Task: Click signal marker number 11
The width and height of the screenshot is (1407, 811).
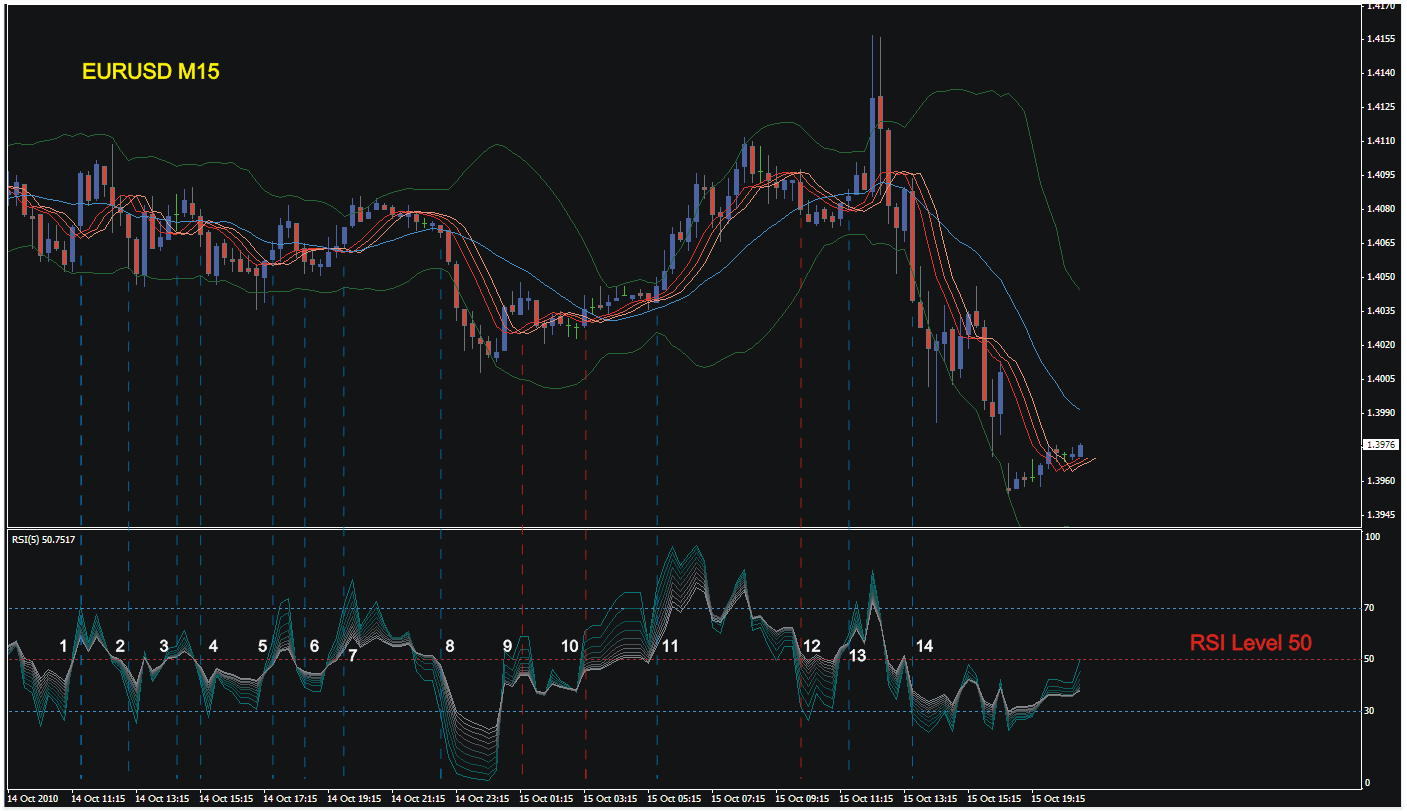Action: (670, 646)
